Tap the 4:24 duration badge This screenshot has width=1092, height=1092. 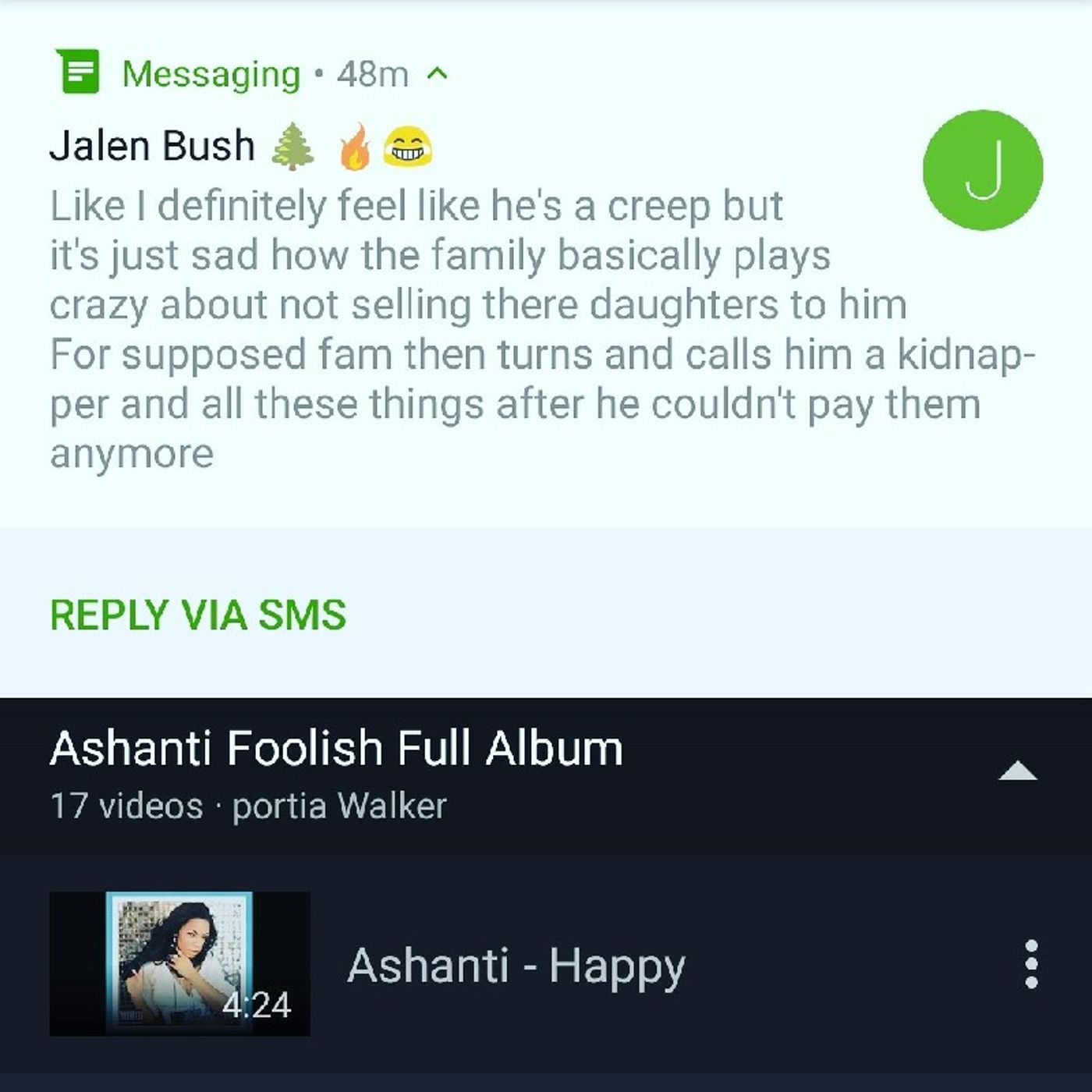(257, 1005)
